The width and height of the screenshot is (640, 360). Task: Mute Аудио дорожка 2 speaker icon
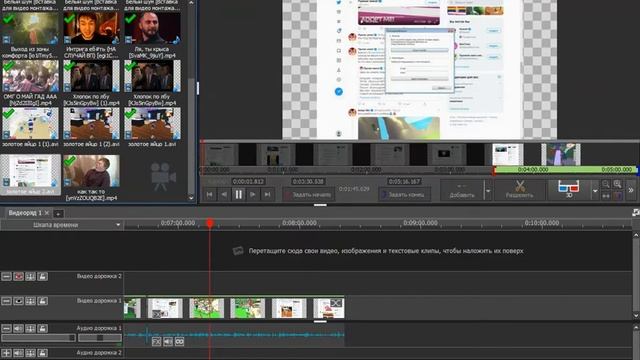click(x=18, y=353)
